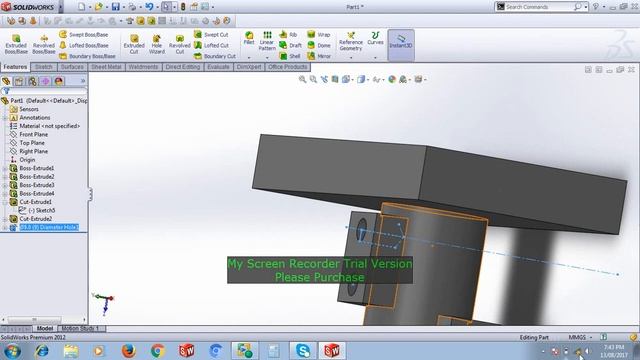The height and width of the screenshot is (360, 640).
Task: Switch to the Features tab
Action: tap(15, 67)
